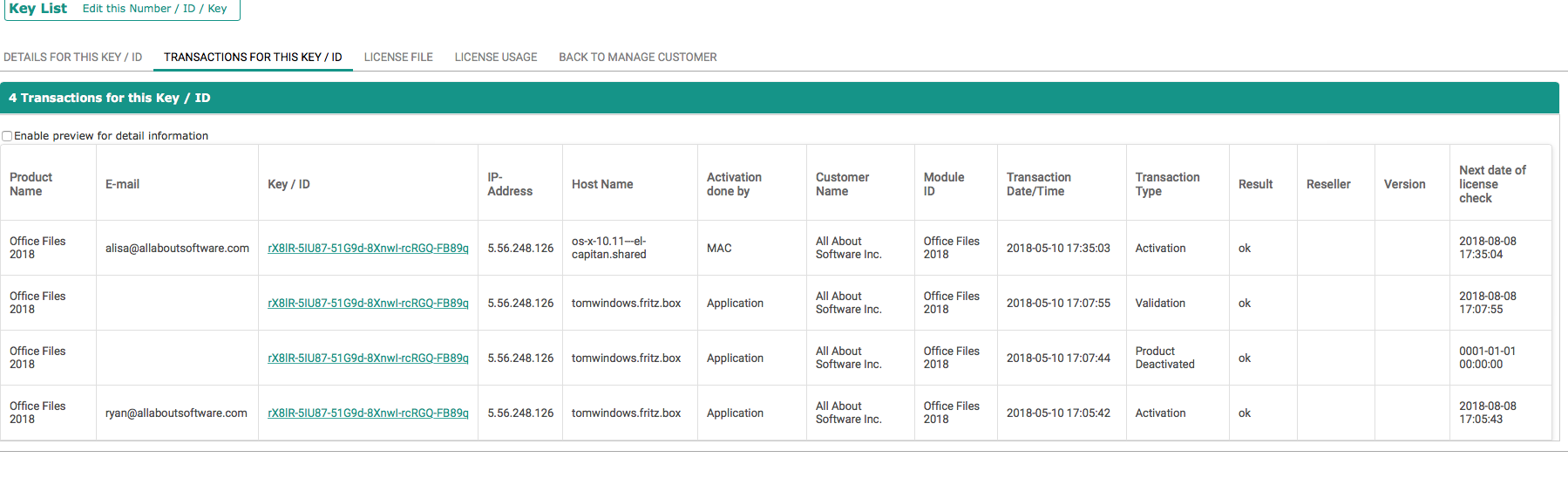Open key link in ryan@allaboutsoftware.com row

tap(368, 413)
